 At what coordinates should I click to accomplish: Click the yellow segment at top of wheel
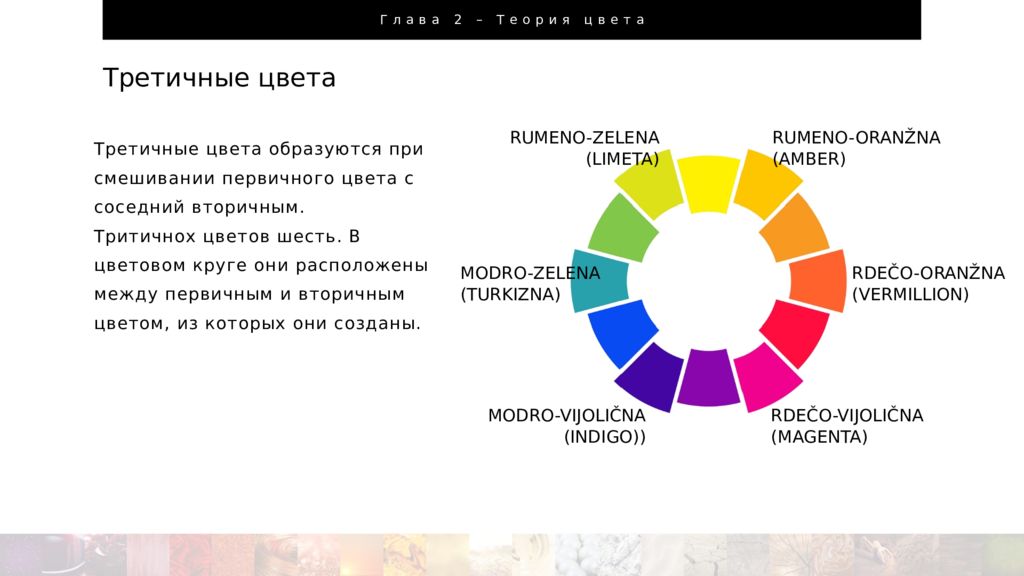pos(709,184)
